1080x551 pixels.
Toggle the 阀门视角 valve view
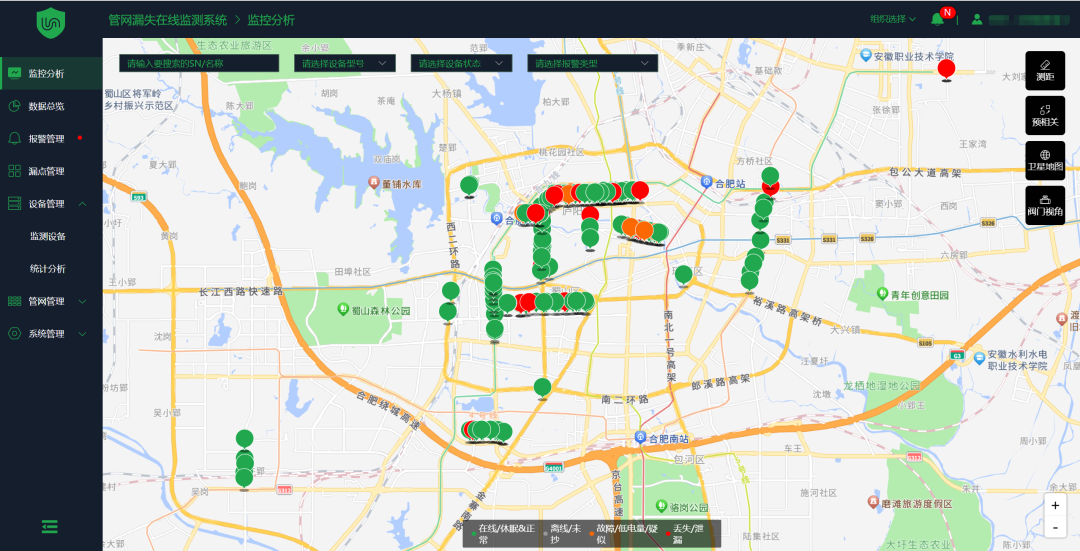coord(1045,205)
